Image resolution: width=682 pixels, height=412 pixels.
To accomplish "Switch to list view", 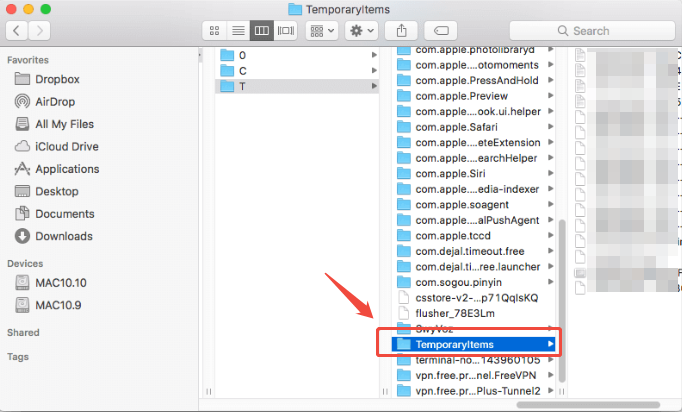I will 238,30.
